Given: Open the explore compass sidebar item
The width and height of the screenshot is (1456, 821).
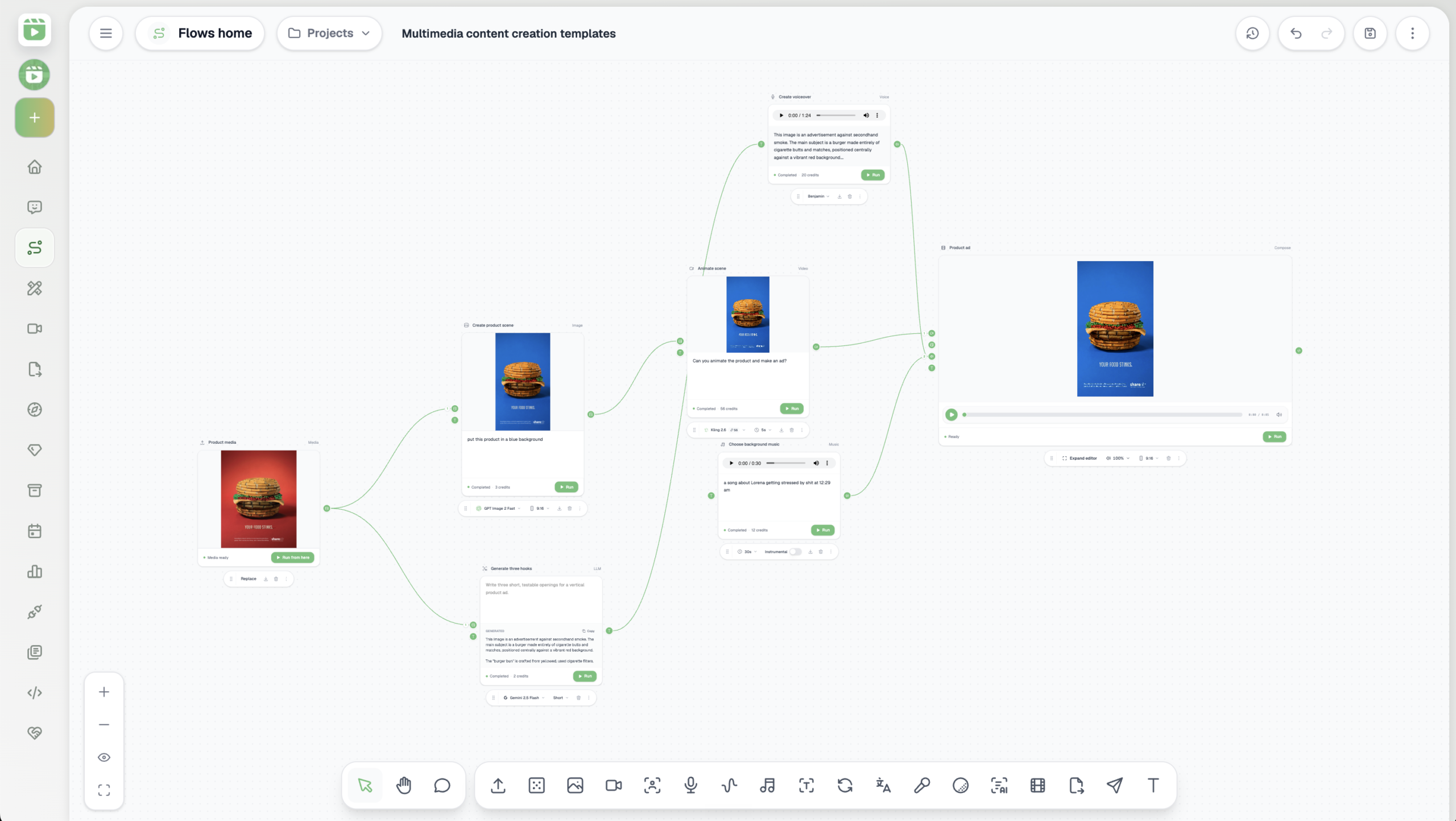Looking at the screenshot, I should point(35,410).
